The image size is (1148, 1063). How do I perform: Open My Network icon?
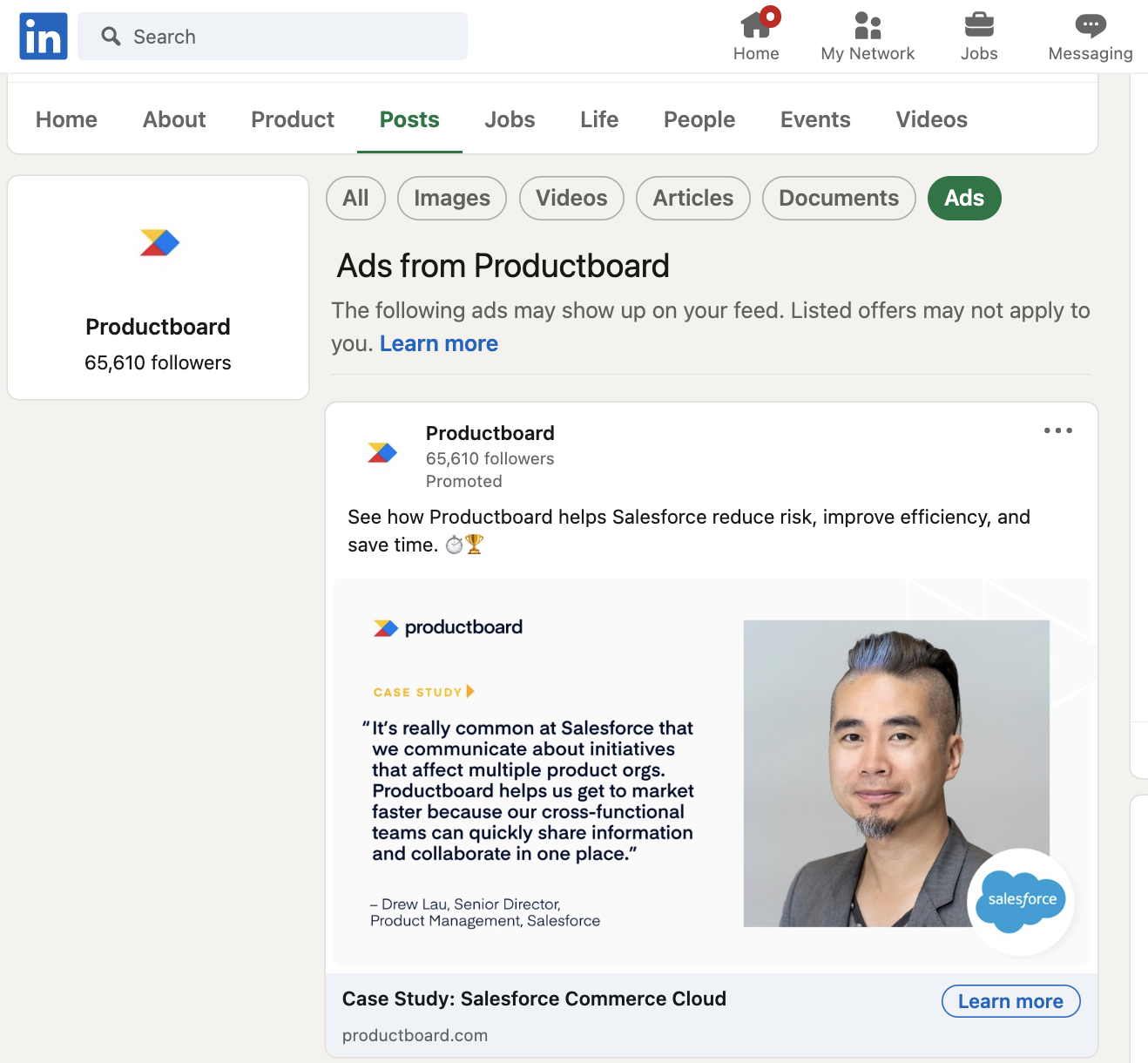coord(868,26)
